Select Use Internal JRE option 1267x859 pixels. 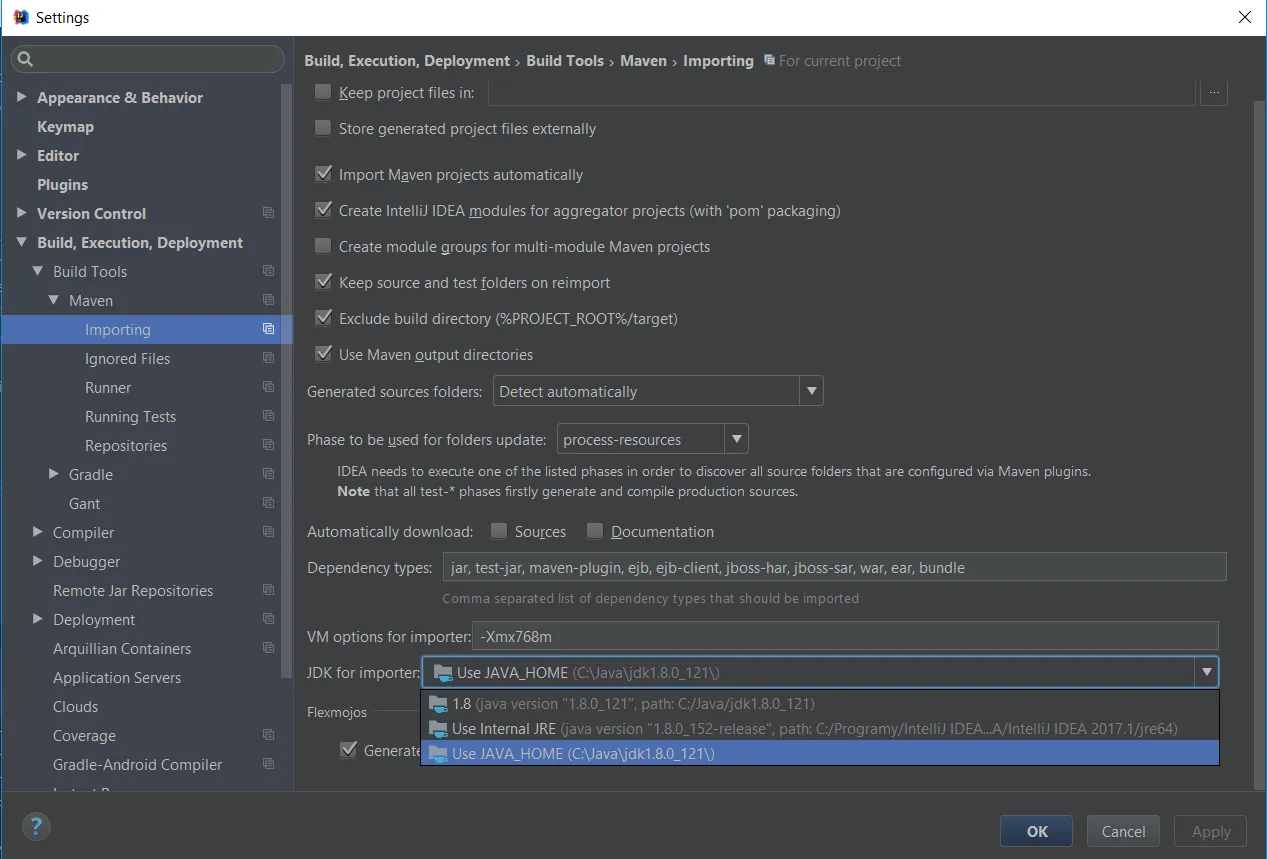(x=820, y=729)
